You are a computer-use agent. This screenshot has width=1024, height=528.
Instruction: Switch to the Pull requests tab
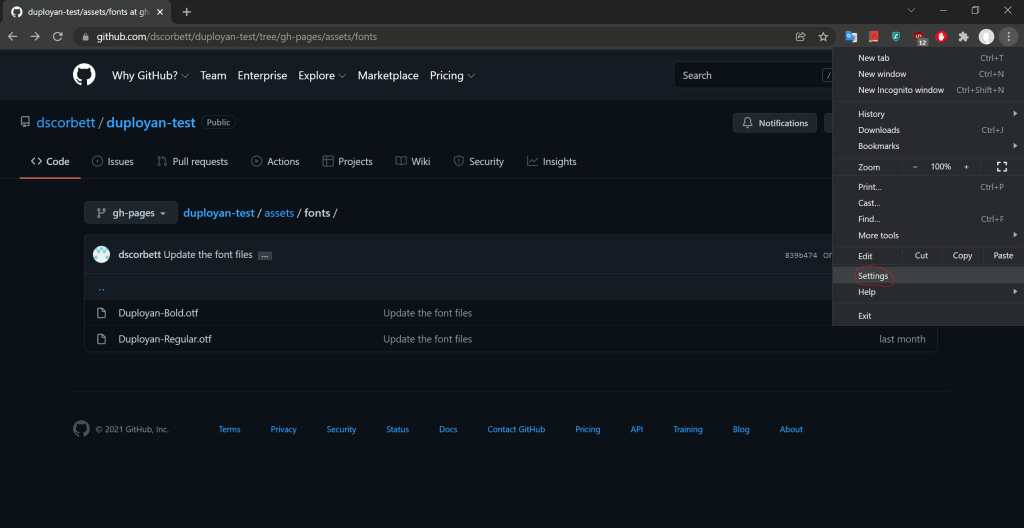click(x=192, y=162)
